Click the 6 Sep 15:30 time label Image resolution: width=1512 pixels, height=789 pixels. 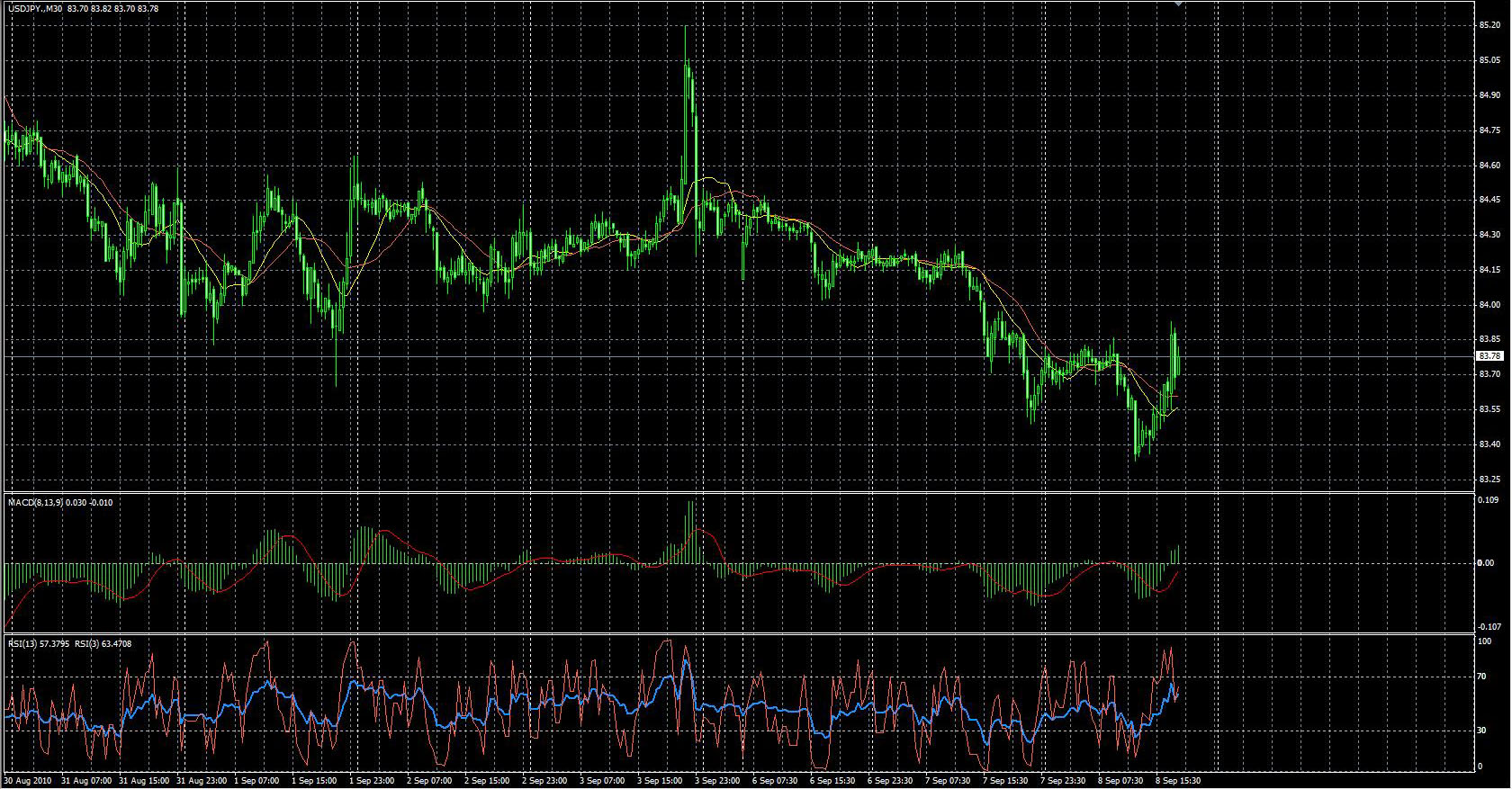(x=832, y=781)
